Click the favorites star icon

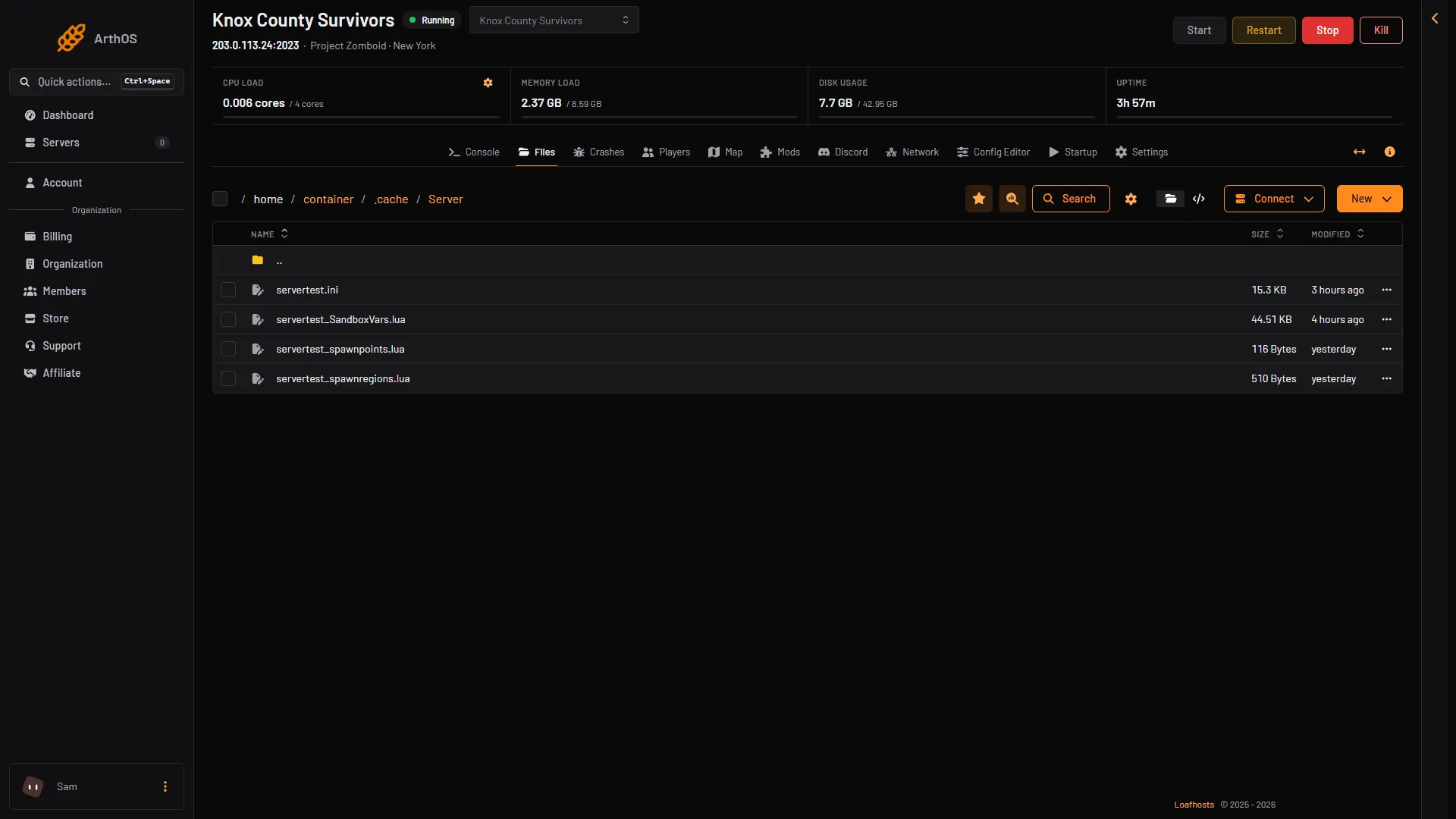pos(979,199)
